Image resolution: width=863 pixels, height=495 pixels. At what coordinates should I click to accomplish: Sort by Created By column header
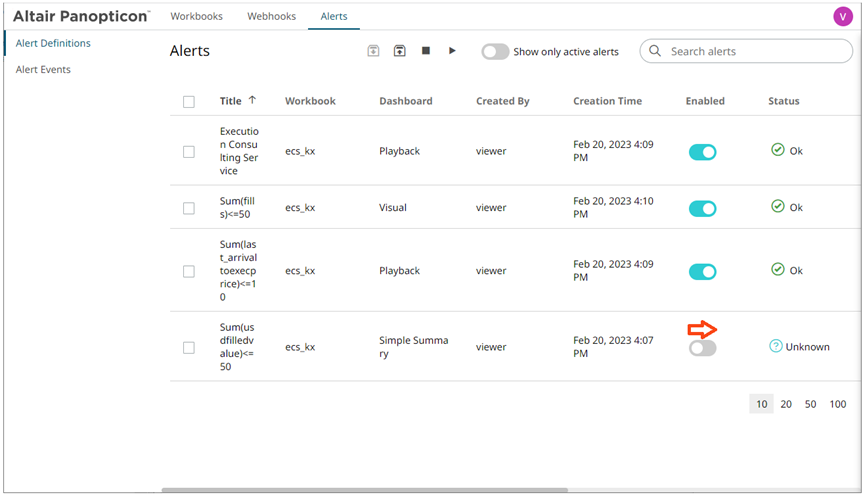coord(502,101)
